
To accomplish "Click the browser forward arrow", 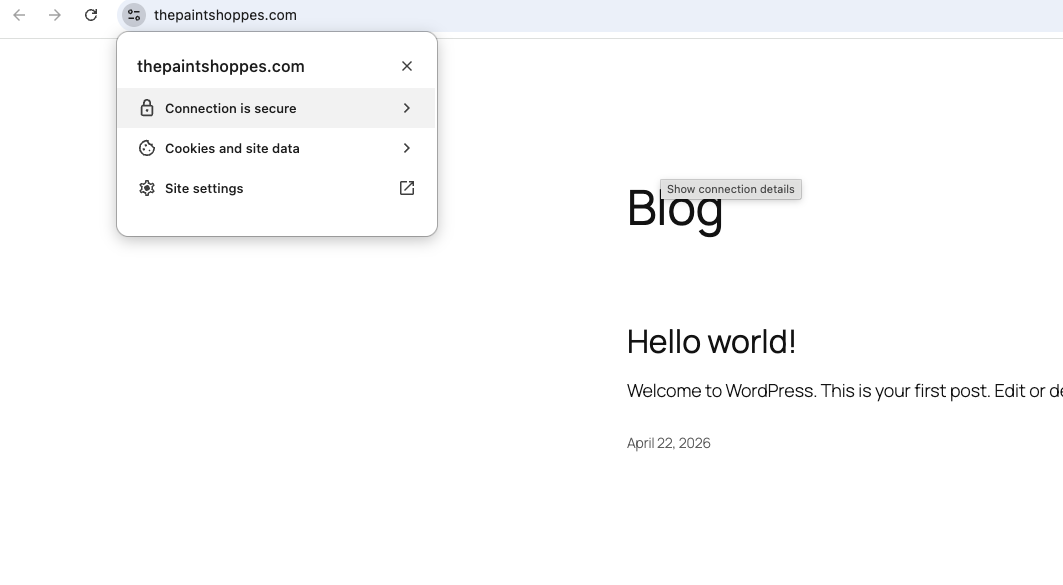I will tap(55, 15).
